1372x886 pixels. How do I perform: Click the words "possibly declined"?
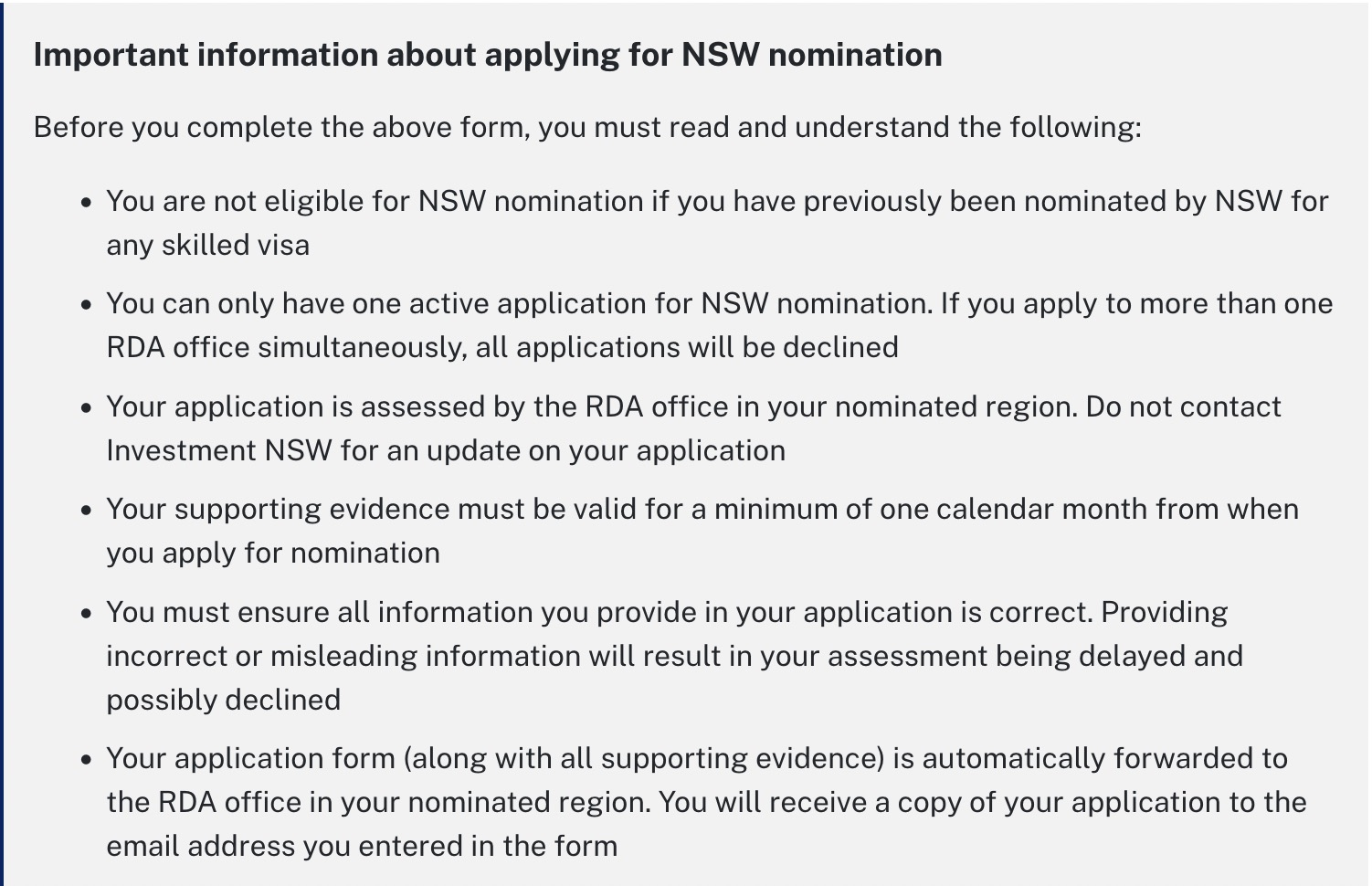pyautogui.click(x=224, y=700)
